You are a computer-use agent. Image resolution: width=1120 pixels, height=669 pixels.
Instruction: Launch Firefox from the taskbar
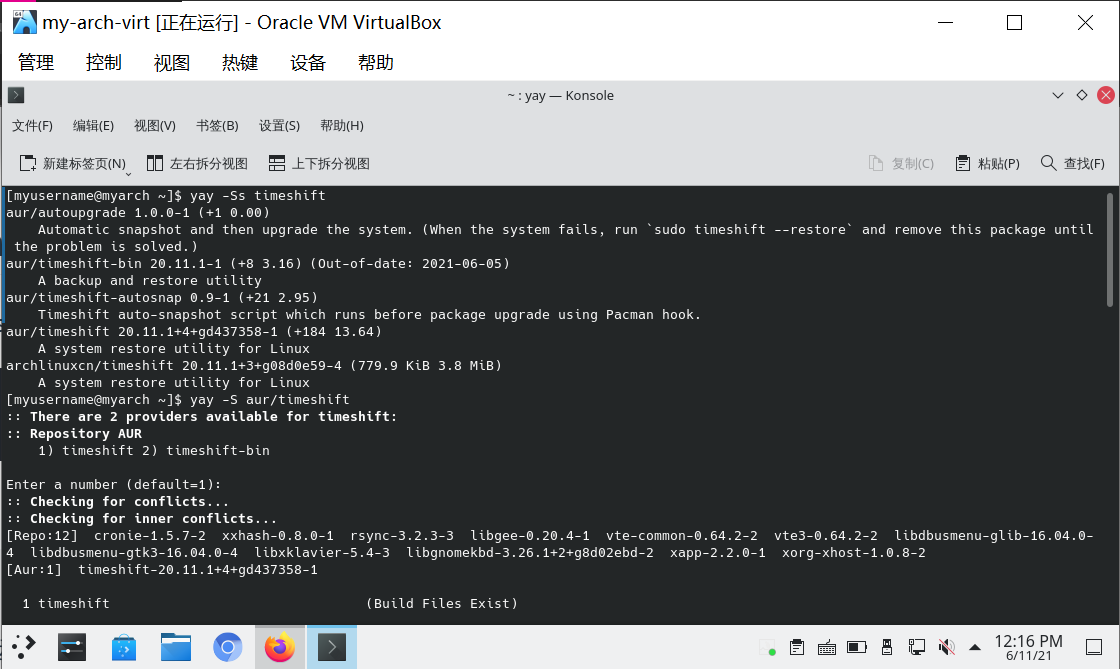coord(279,647)
